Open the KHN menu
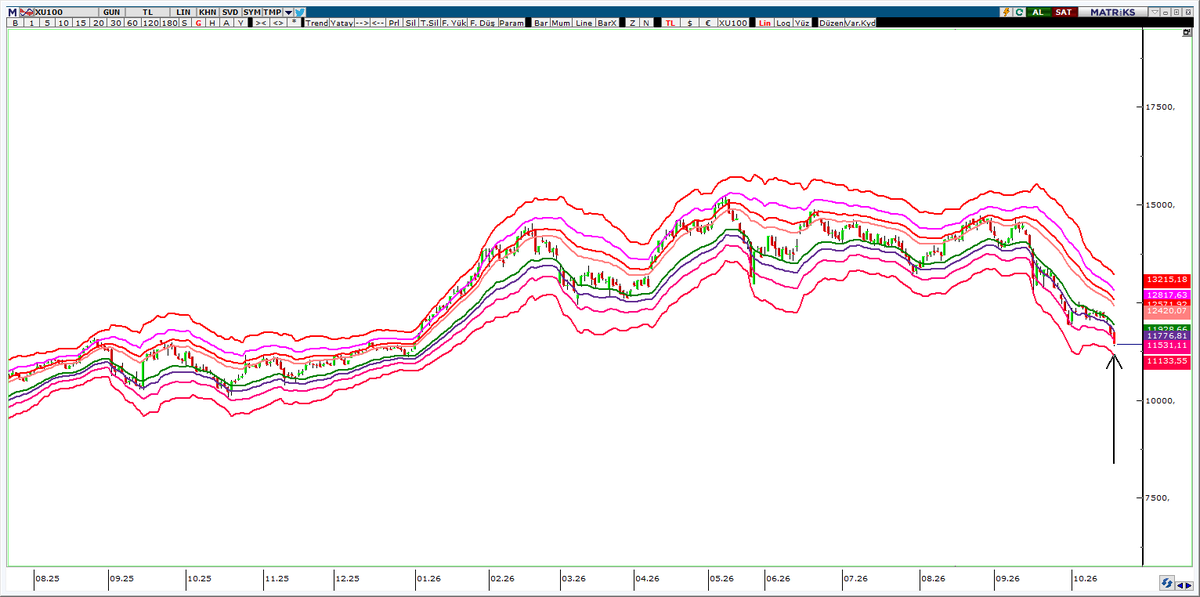1200x597 pixels. pyautogui.click(x=207, y=11)
